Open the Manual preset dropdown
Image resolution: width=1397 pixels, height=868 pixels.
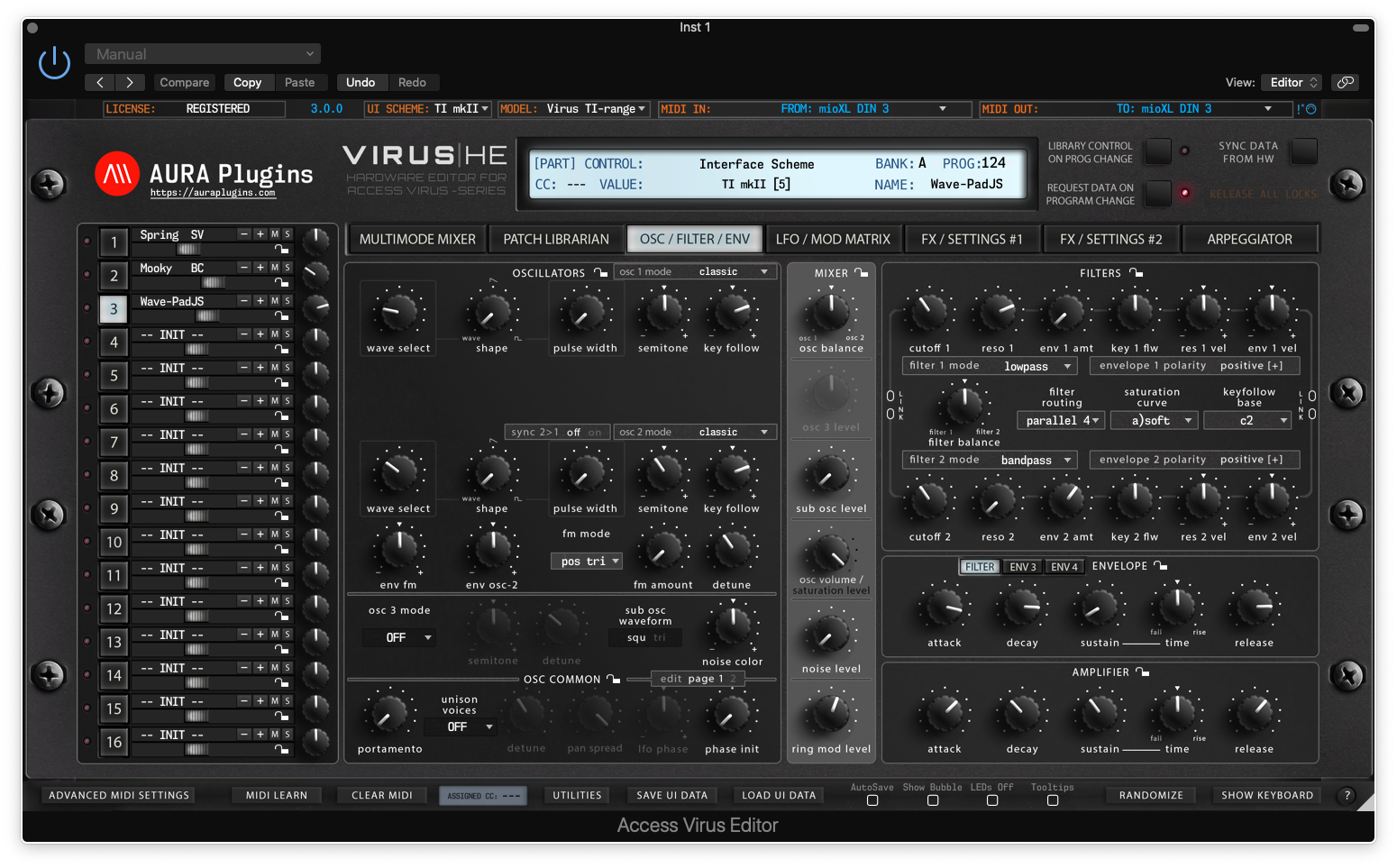tap(203, 54)
